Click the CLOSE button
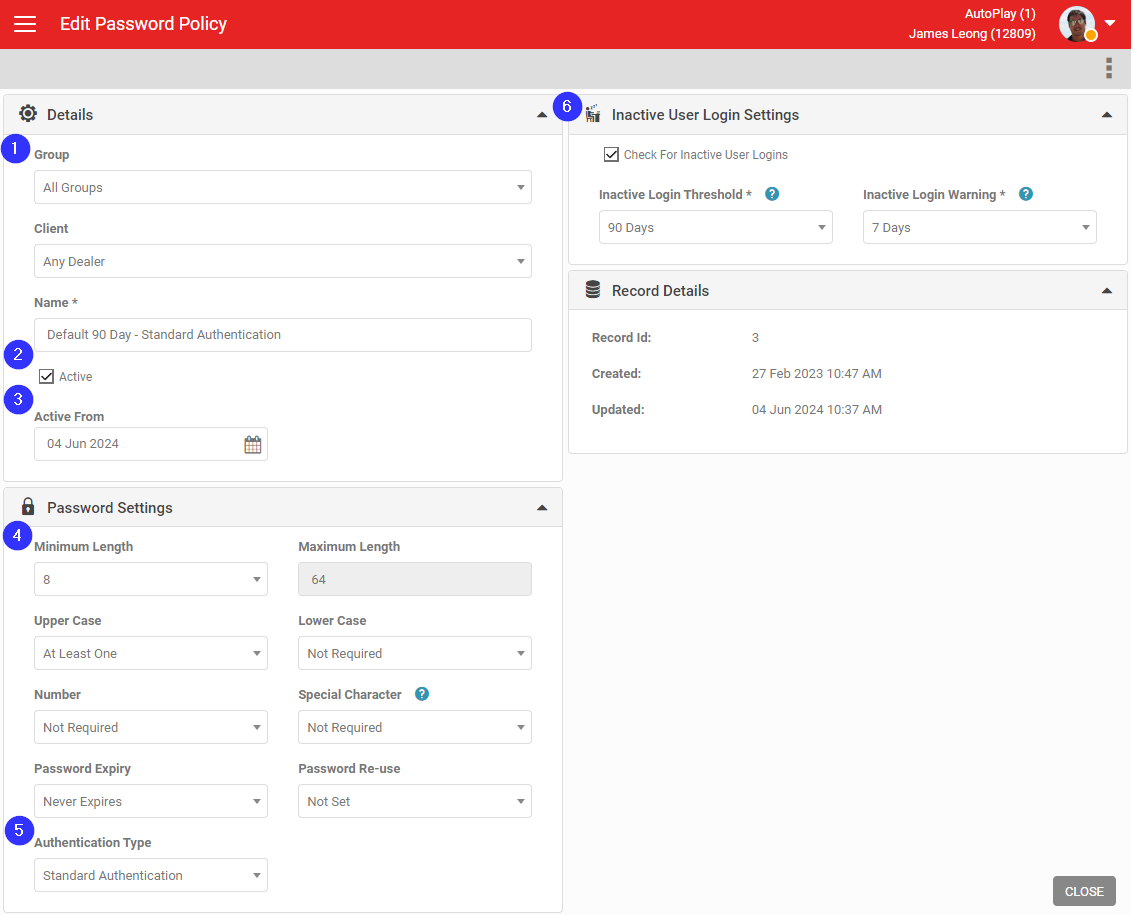Screen dimensions: 1133x915 (1084, 891)
